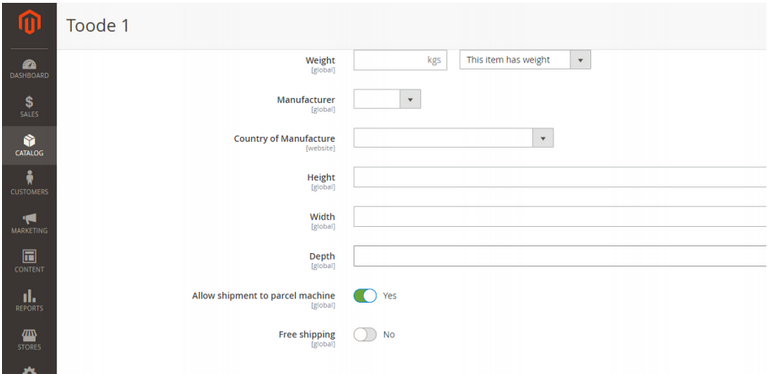Click the Magento logo icon
This screenshot has width=767, height=374.
pos(29,22)
